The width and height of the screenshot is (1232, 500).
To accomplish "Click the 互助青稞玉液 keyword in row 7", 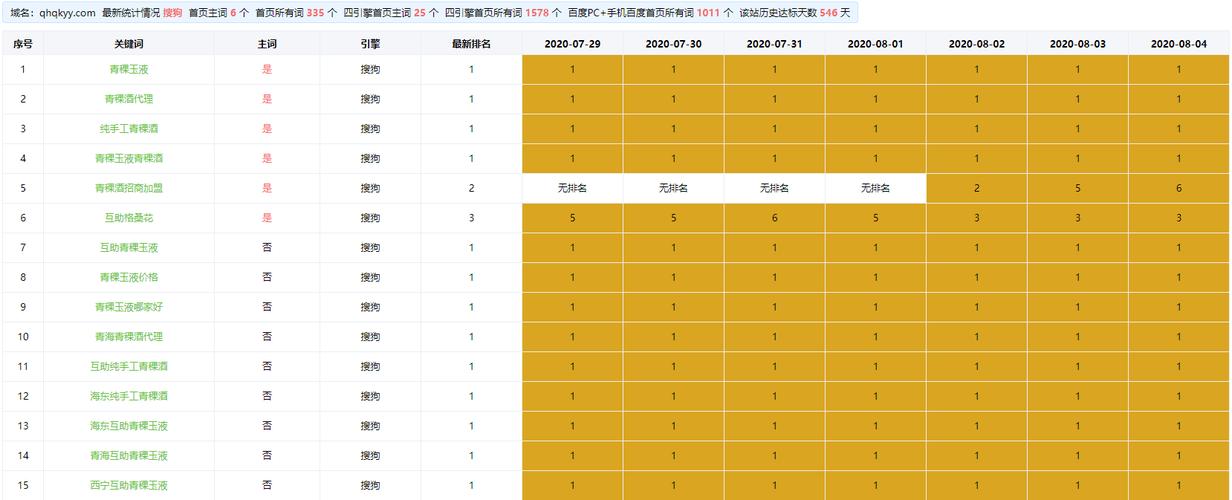I will [x=129, y=248].
